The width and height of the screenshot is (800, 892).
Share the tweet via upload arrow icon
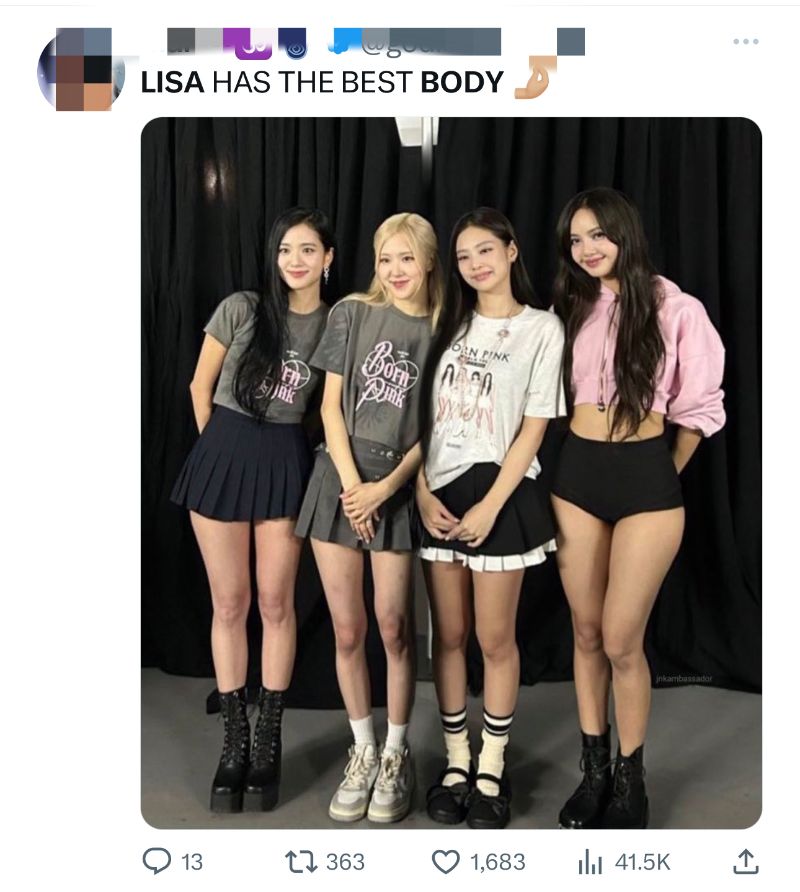(746, 861)
